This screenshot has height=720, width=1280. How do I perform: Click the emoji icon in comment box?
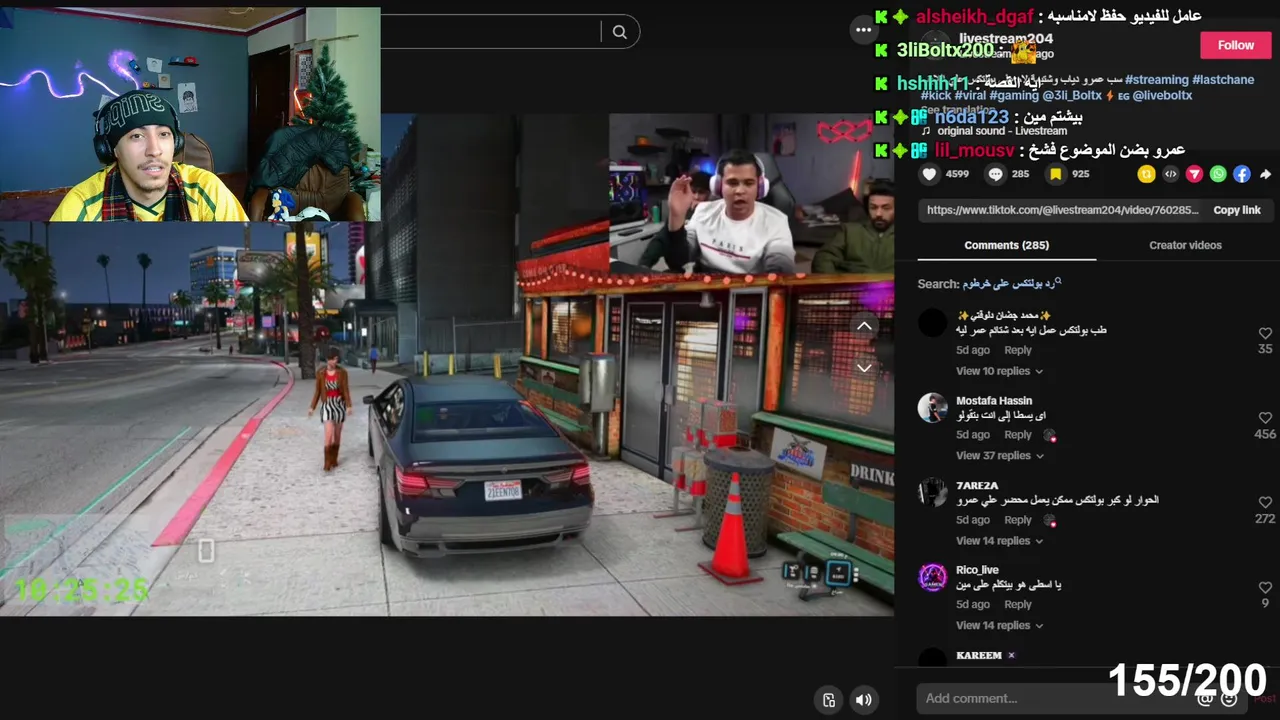(x=1229, y=698)
